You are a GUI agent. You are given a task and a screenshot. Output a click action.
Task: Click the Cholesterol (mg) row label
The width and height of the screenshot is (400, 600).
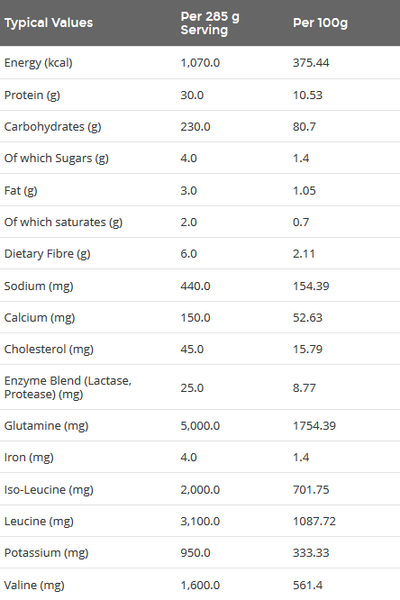[49, 349]
